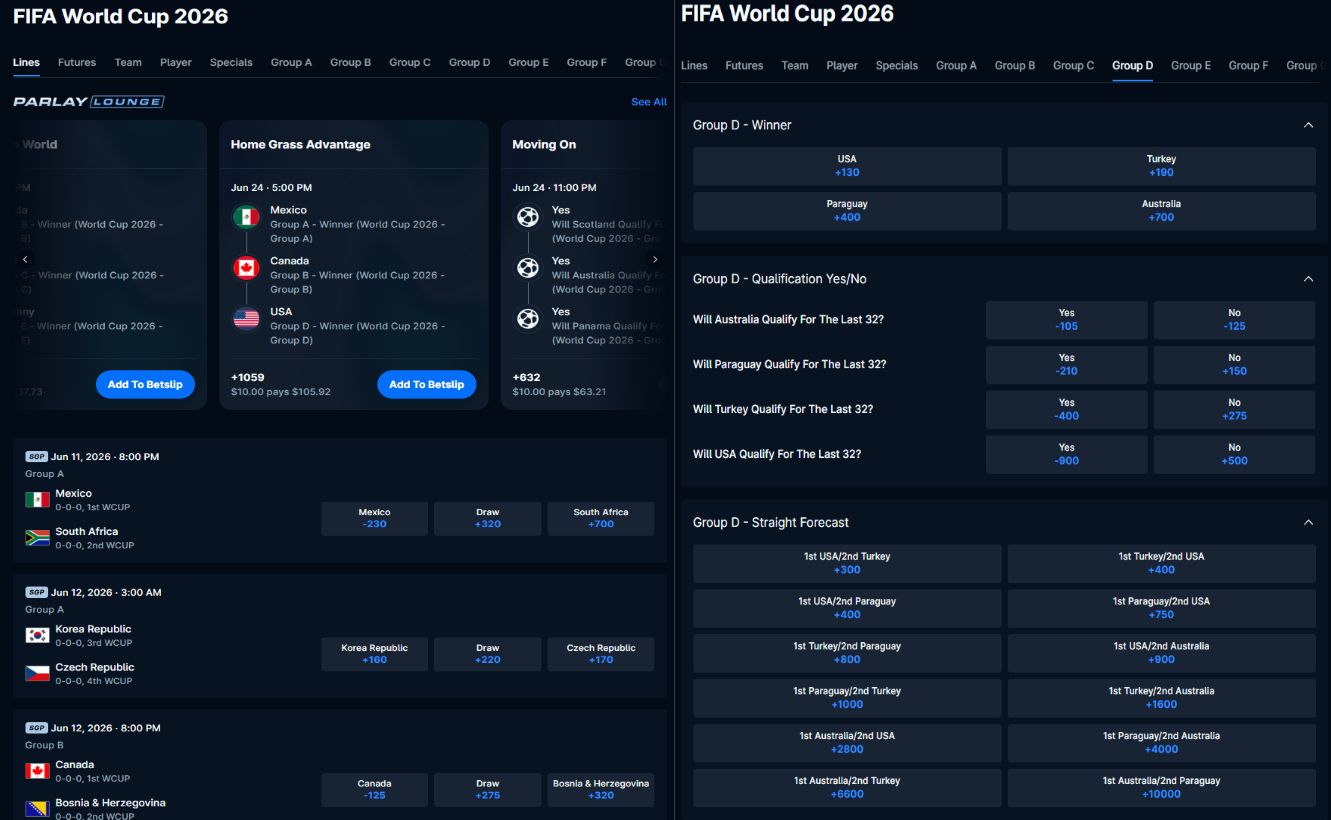Click the Parlay Lounge logo
1331x820 pixels.
(x=88, y=102)
